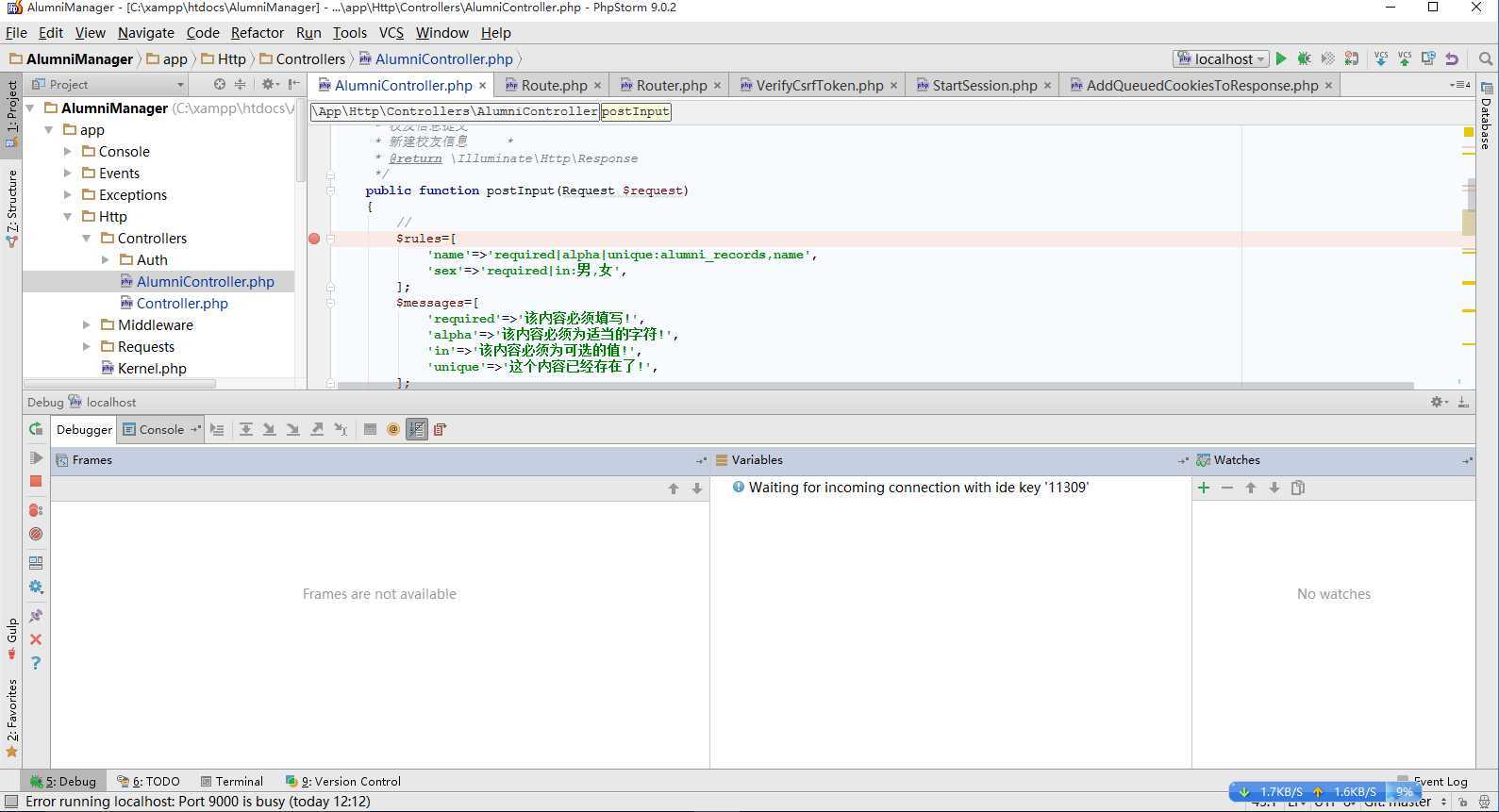Switch to VerifyCsrfToken.php editor tab
1499x812 pixels.
pyautogui.click(x=819, y=85)
